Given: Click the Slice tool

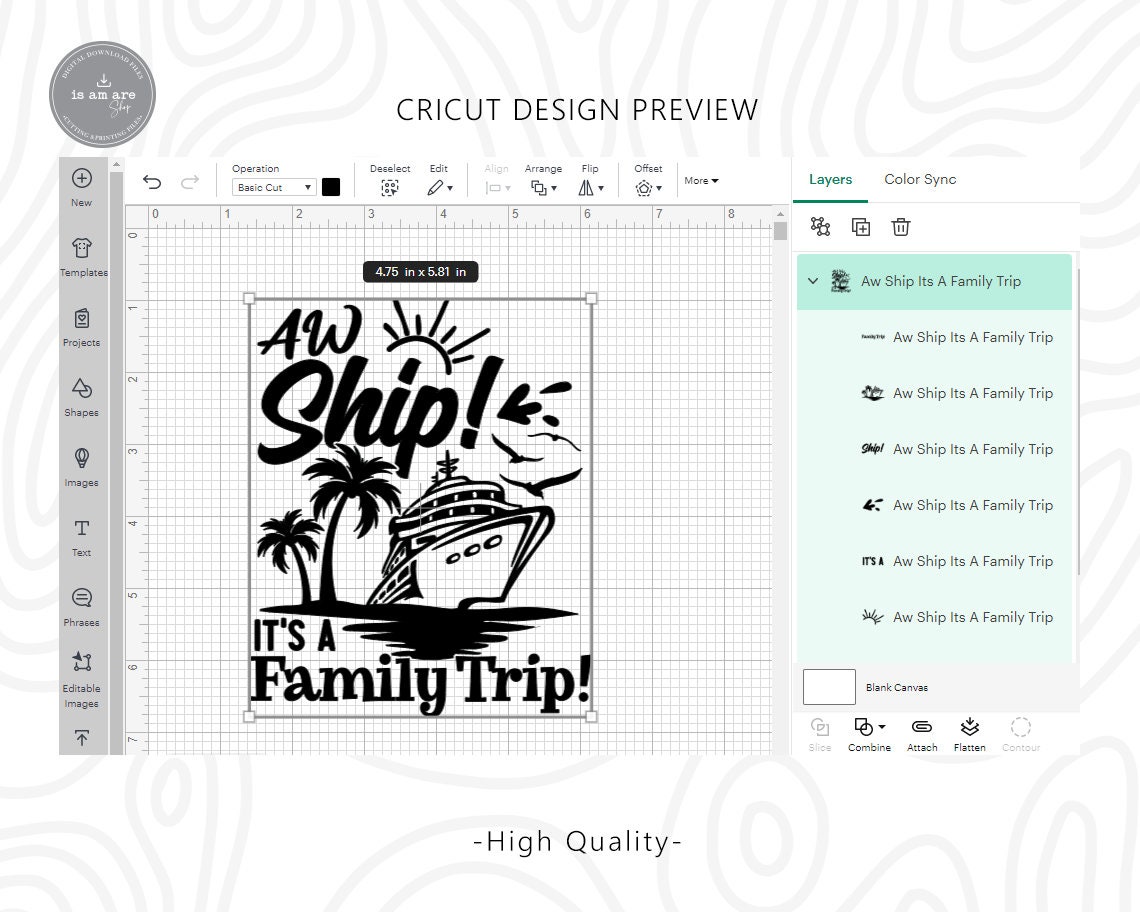Looking at the screenshot, I should point(819,735).
